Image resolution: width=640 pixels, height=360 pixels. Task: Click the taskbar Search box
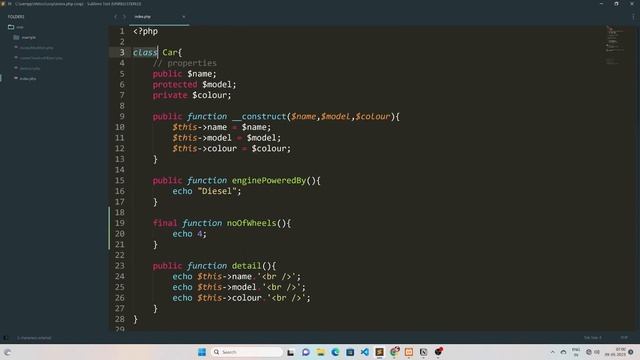[x=247, y=352]
